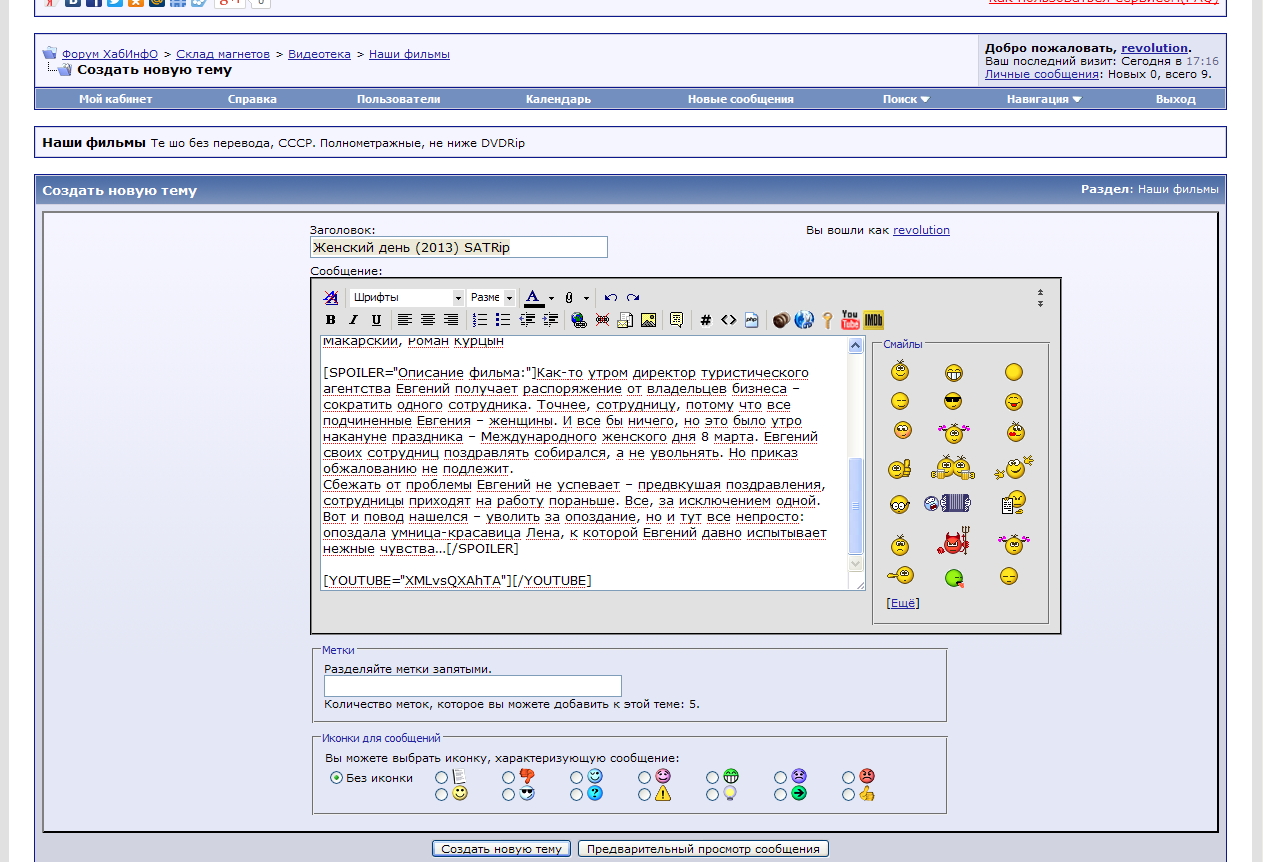This screenshot has height=862, width=1263.
Task: Open the 'Поиск' menu in navbar
Action: [905, 99]
